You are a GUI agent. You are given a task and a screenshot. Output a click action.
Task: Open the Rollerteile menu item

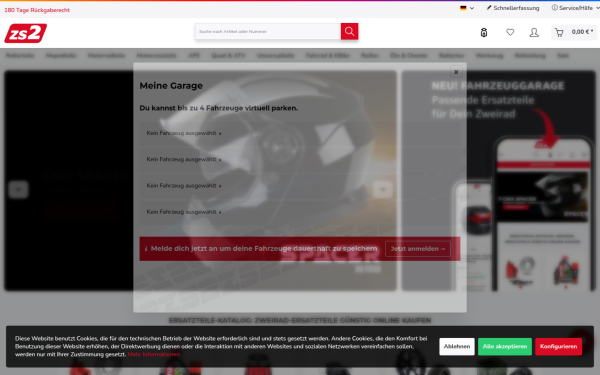tap(20, 55)
